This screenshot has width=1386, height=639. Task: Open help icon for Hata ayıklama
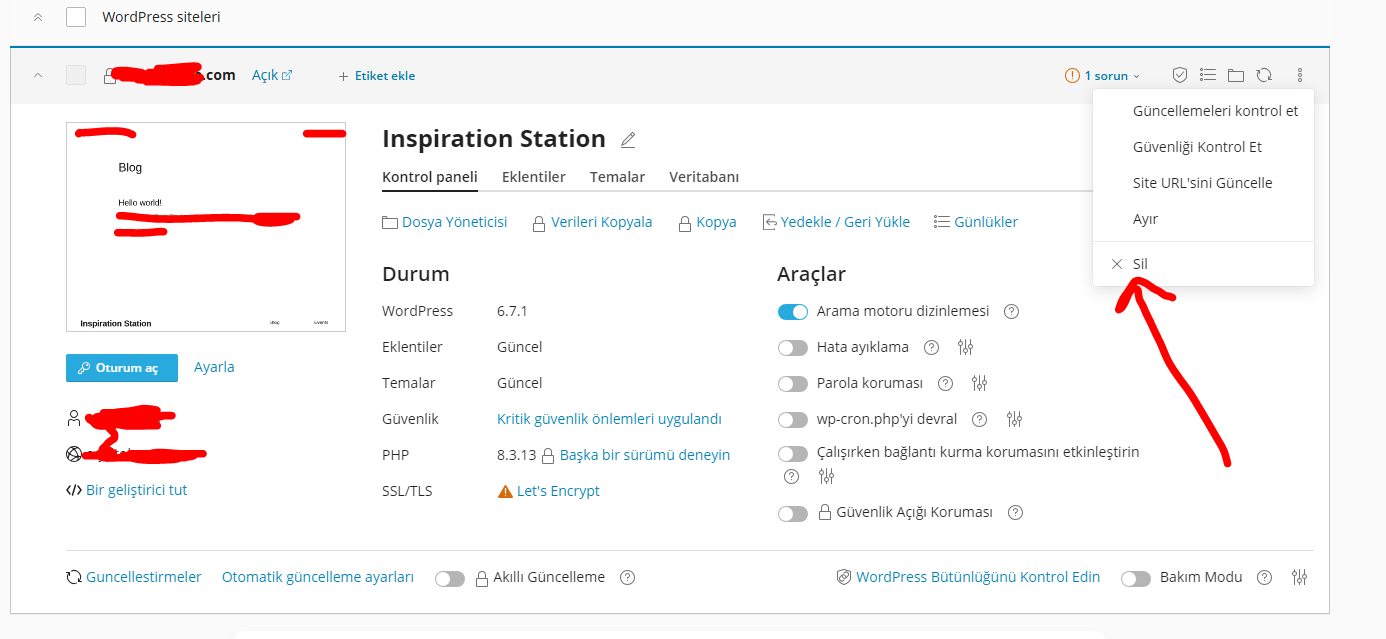pyautogui.click(x=931, y=347)
